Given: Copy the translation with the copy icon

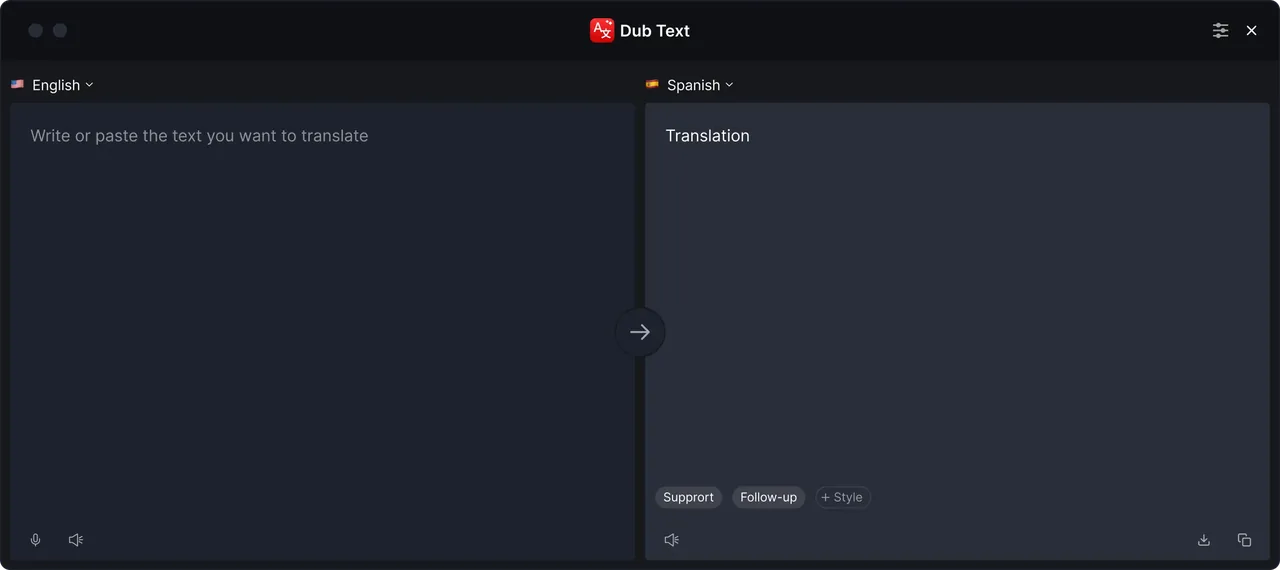Looking at the screenshot, I should coord(1244,540).
